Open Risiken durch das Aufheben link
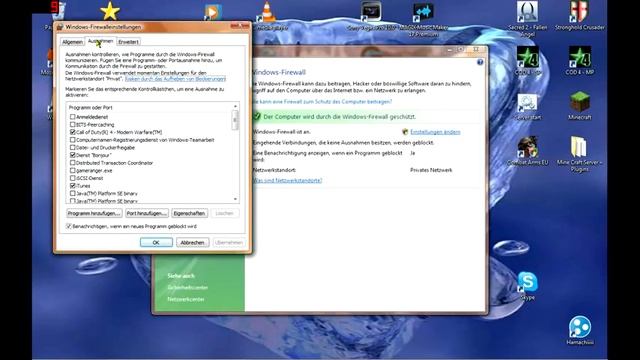This screenshot has height=360, width=640. click(175, 79)
